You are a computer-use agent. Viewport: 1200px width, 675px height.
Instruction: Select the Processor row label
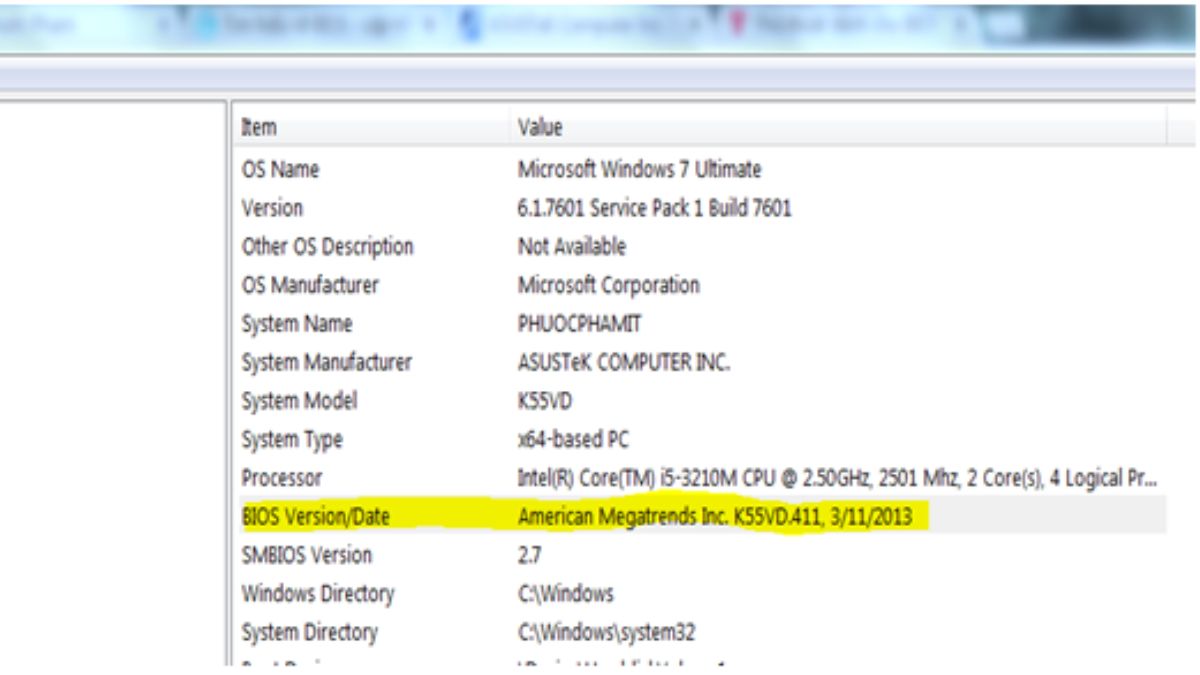(281, 478)
